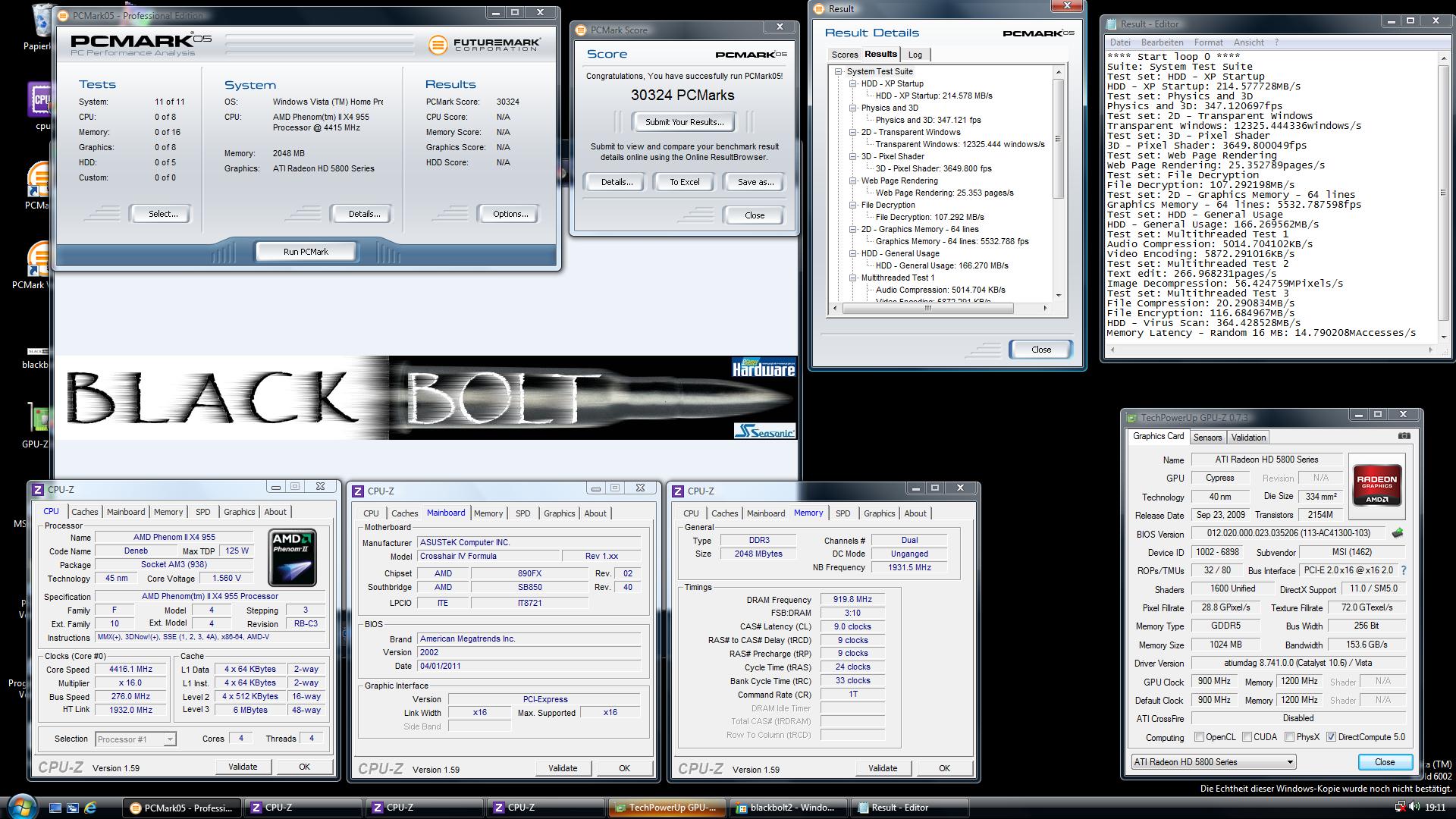
Task: Click Submit Your Results button
Action: [684, 122]
